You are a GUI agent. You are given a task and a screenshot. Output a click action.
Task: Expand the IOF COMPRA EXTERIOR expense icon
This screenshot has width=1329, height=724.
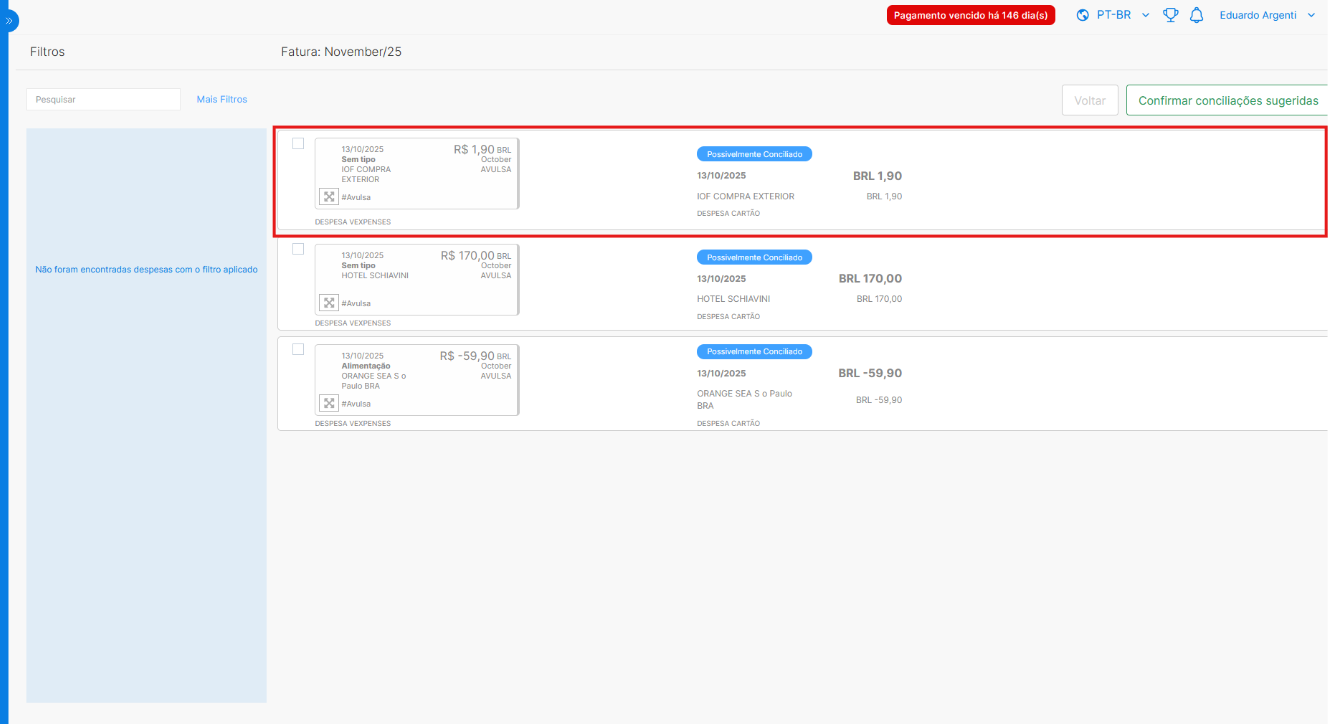point(329,197)
